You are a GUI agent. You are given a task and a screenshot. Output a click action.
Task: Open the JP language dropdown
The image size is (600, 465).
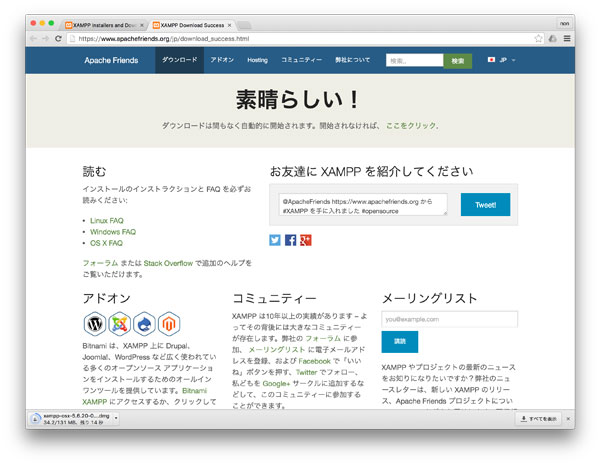pos(502,60)
